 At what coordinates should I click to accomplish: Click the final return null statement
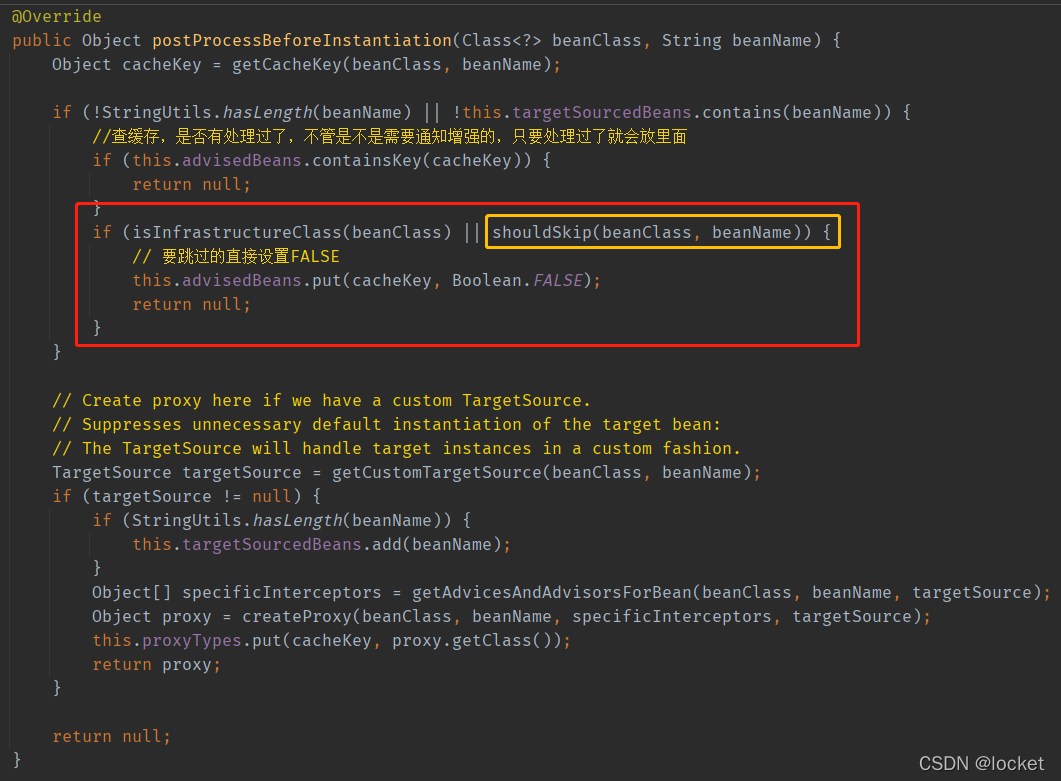pos(112,736)
